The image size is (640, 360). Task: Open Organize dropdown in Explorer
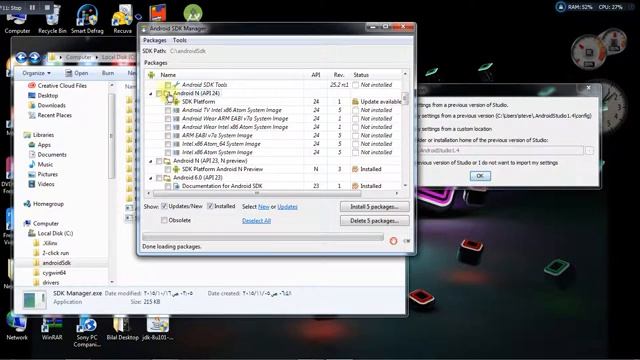[x=36, y=73]
